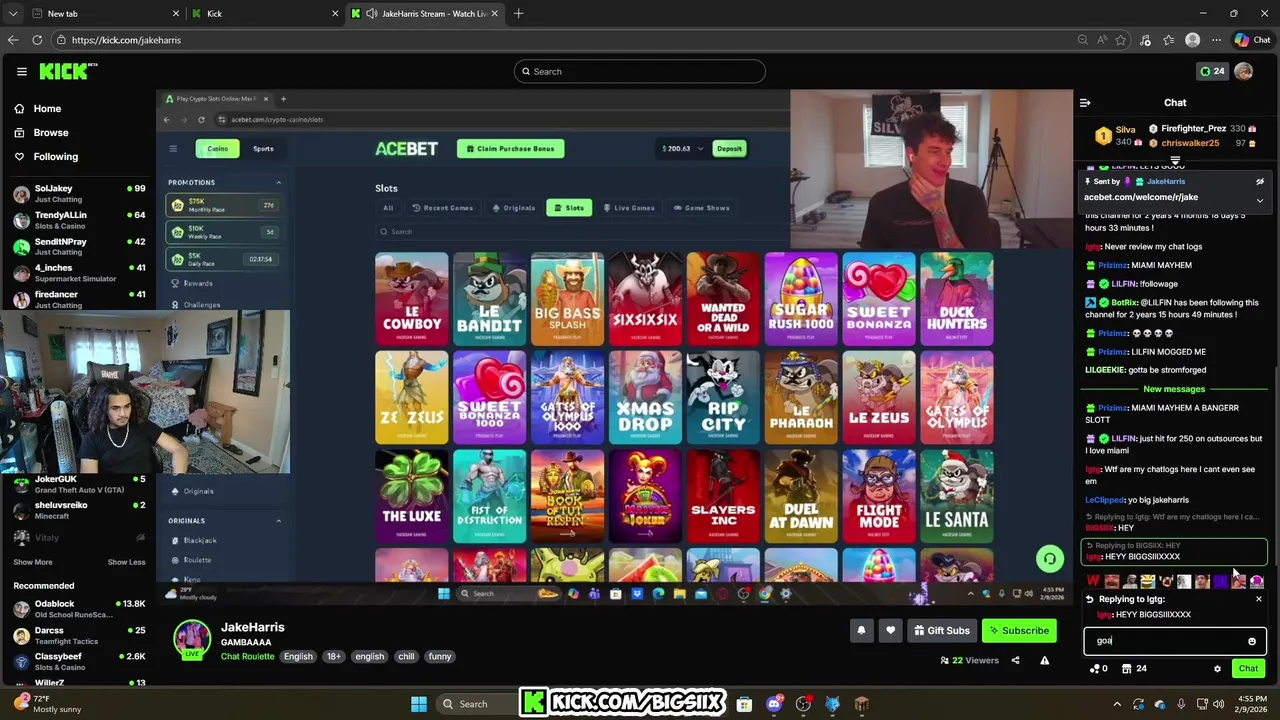
Task: Open the weather widget 72°F
Action: coord(48,703)
